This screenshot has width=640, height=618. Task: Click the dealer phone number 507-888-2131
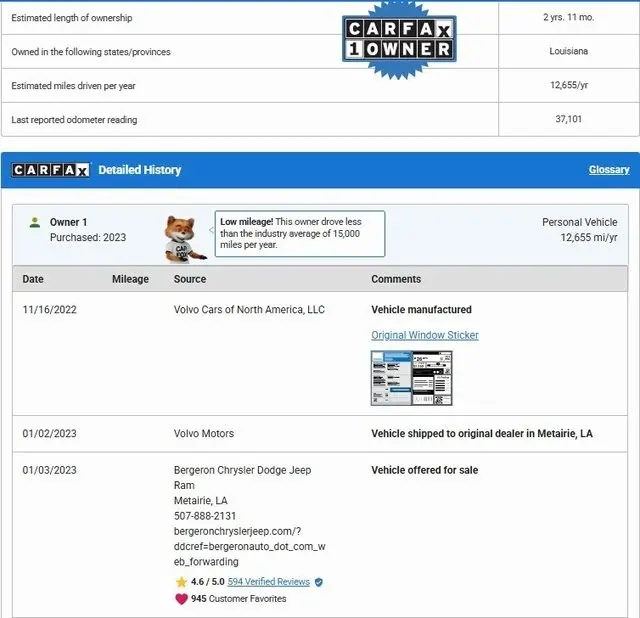[x=204, y=516]
